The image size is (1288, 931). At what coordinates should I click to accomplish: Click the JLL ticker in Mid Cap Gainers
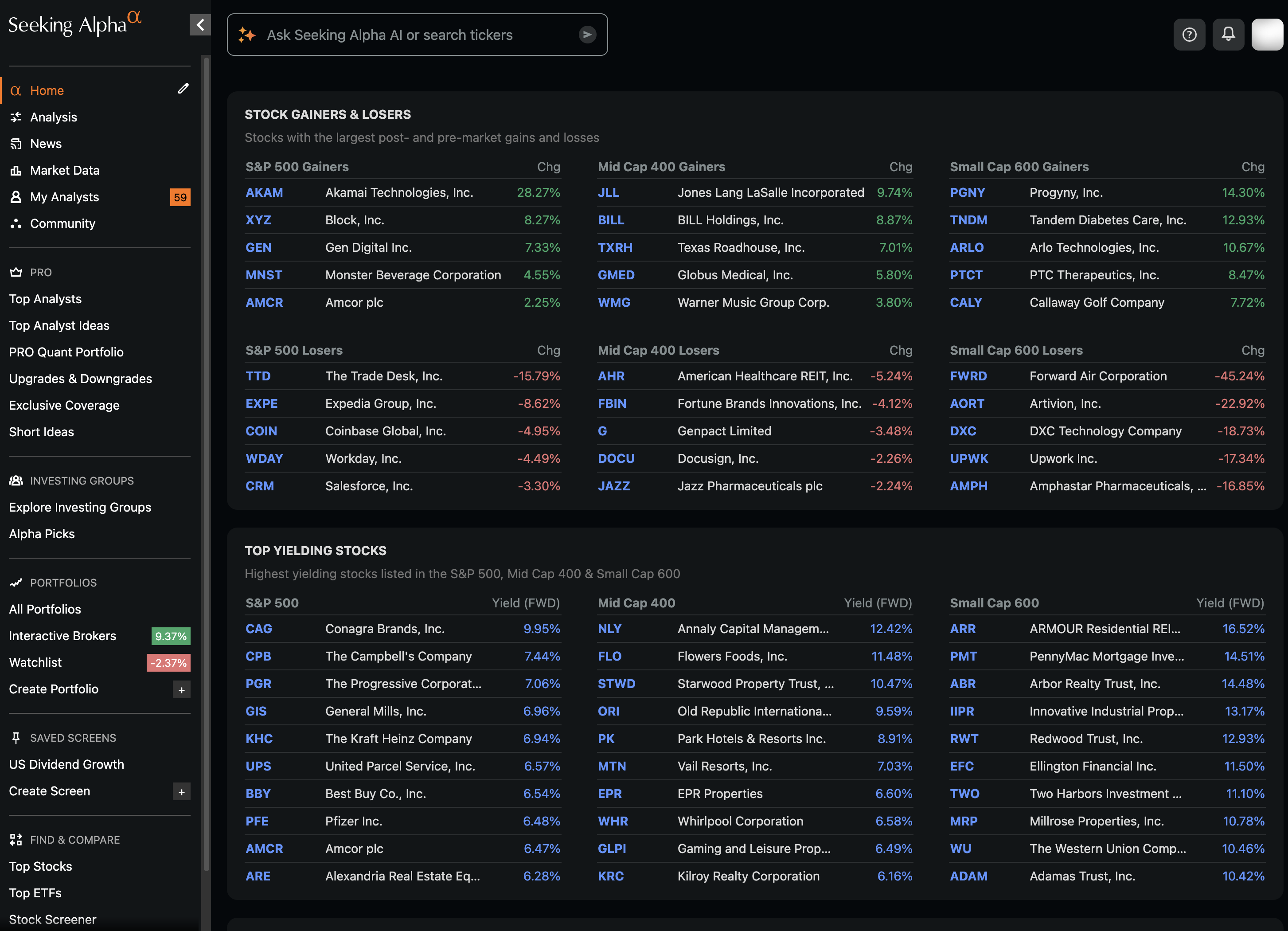coord(608,192)
